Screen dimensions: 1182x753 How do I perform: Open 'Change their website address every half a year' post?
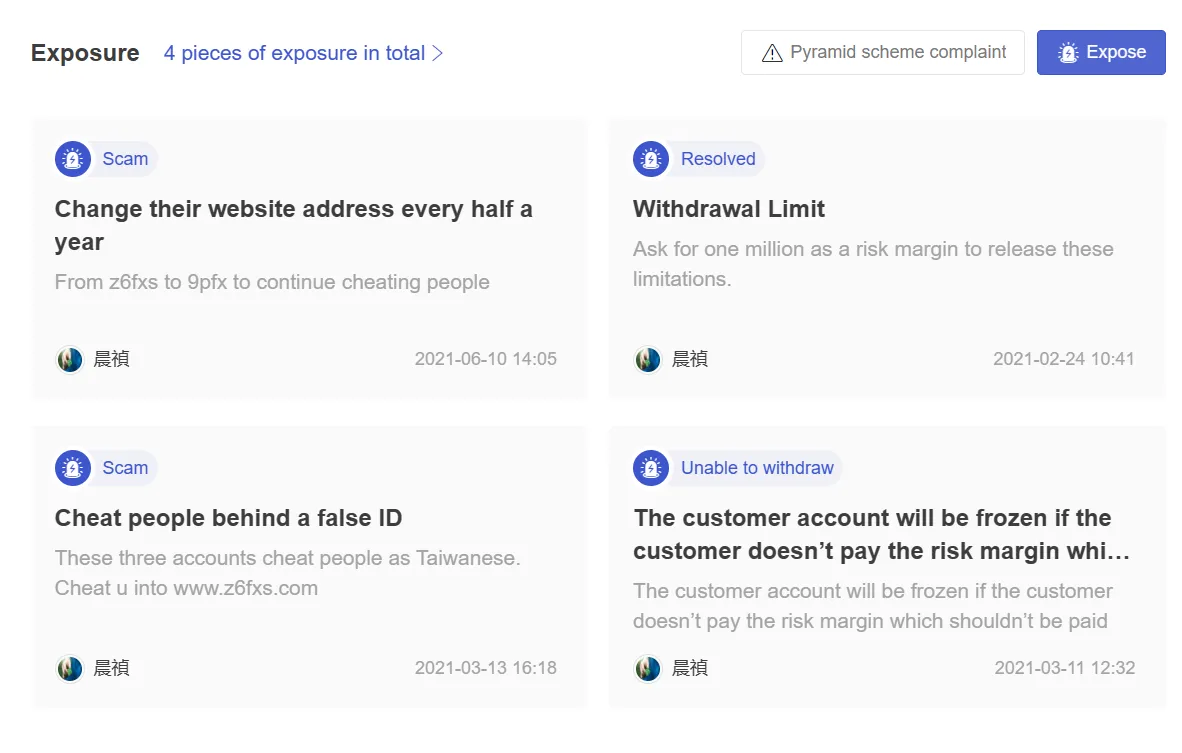pyautogui.click(x=294, y=225)
